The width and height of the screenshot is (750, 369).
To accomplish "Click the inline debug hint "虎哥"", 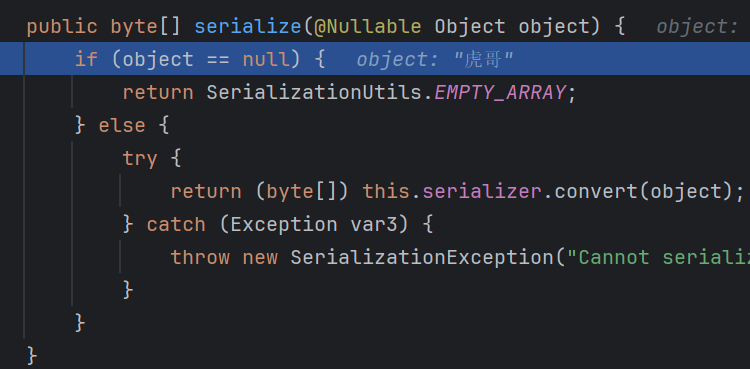I will 483,60.
